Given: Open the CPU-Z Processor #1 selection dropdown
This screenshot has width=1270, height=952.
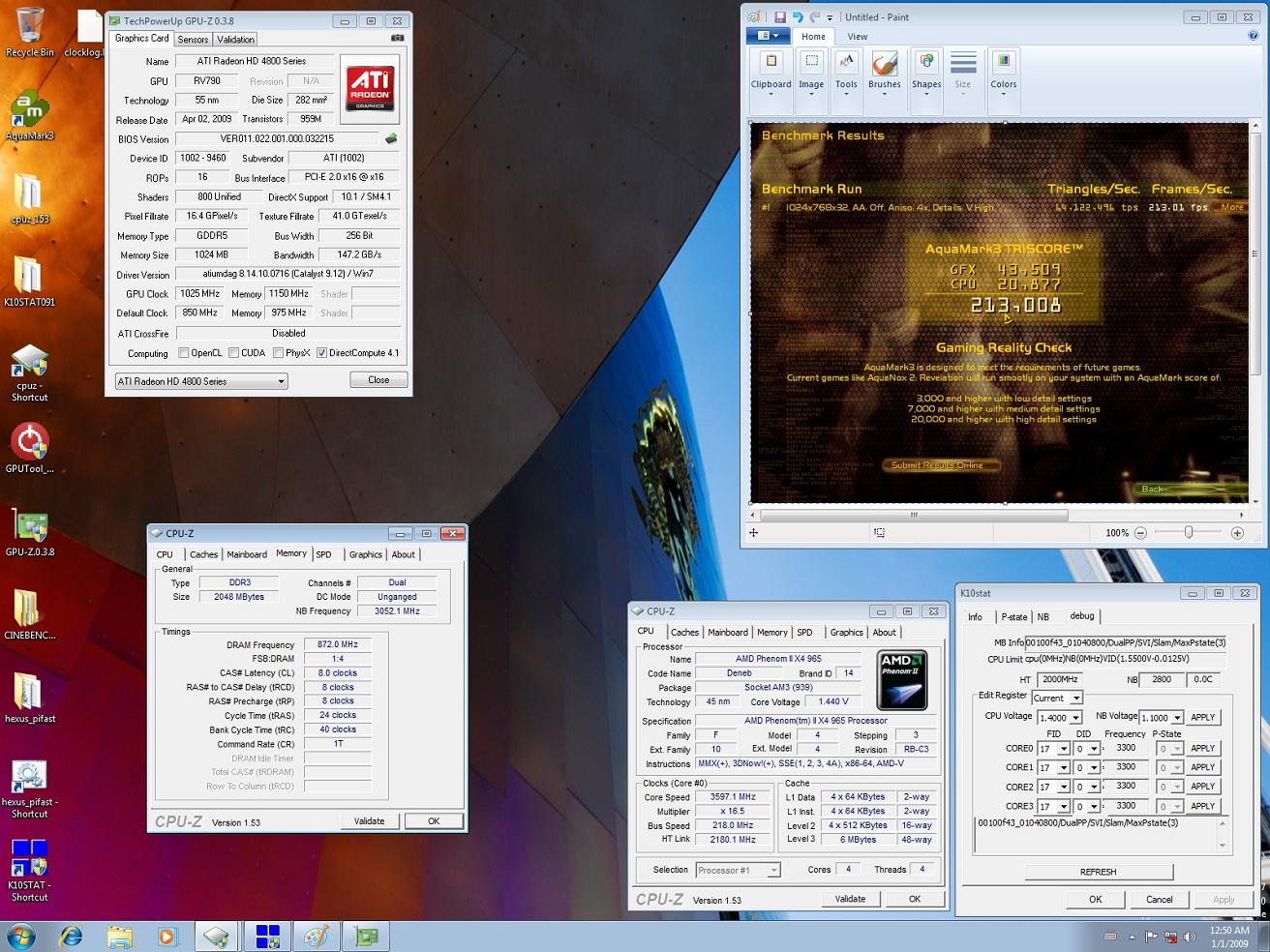Looking at the screenshot, I should tap(738, 870).
